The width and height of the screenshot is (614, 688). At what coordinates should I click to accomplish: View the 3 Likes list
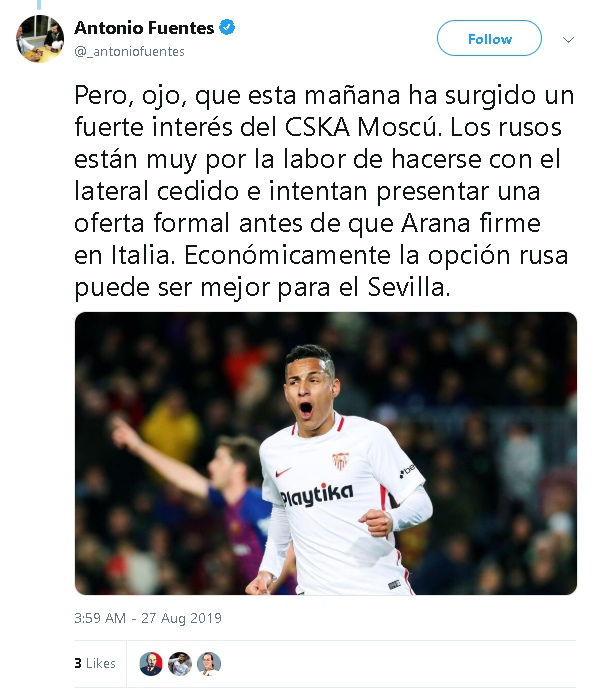tap(95, 663)
